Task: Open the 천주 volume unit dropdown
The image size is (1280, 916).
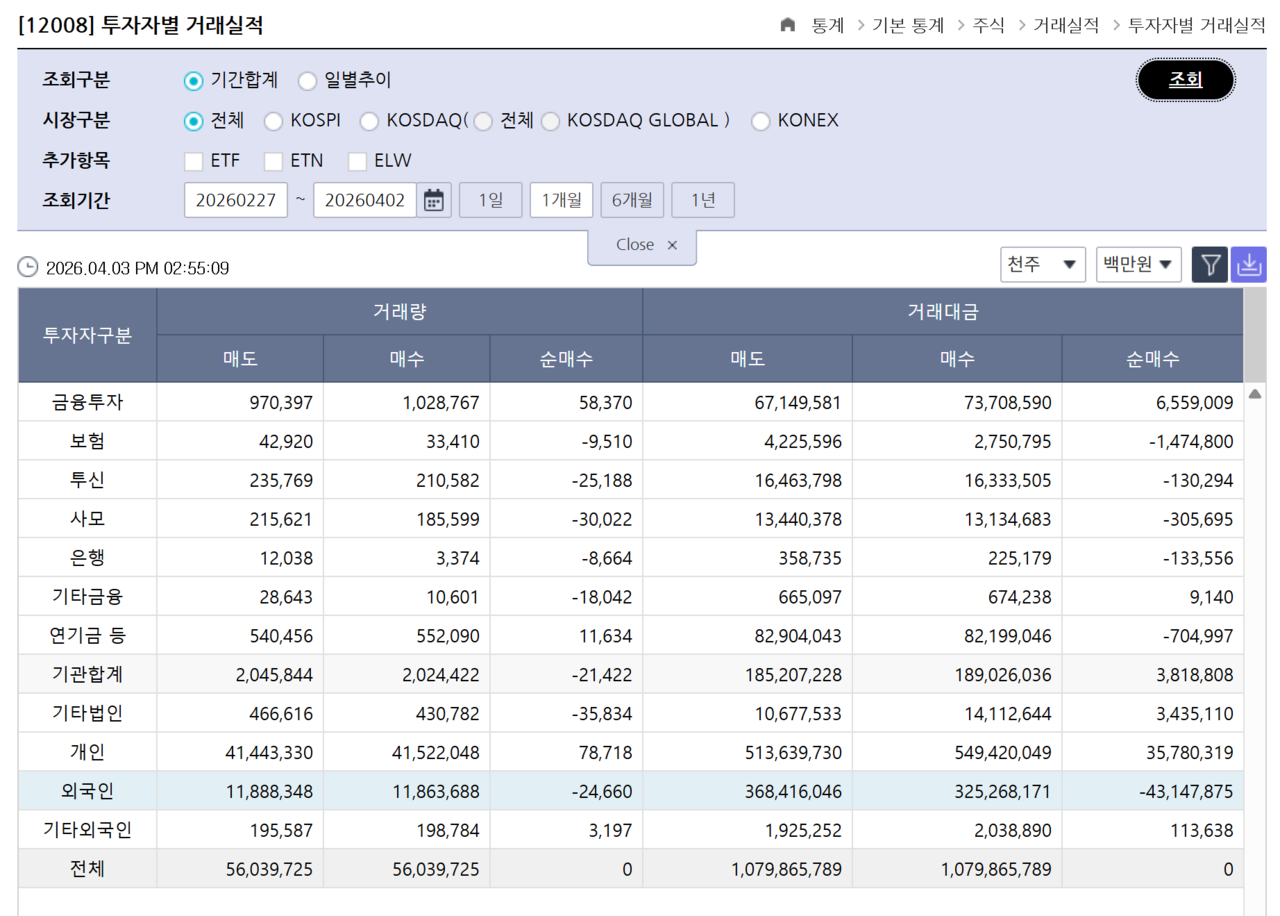Action: [x=1043, y=265]
